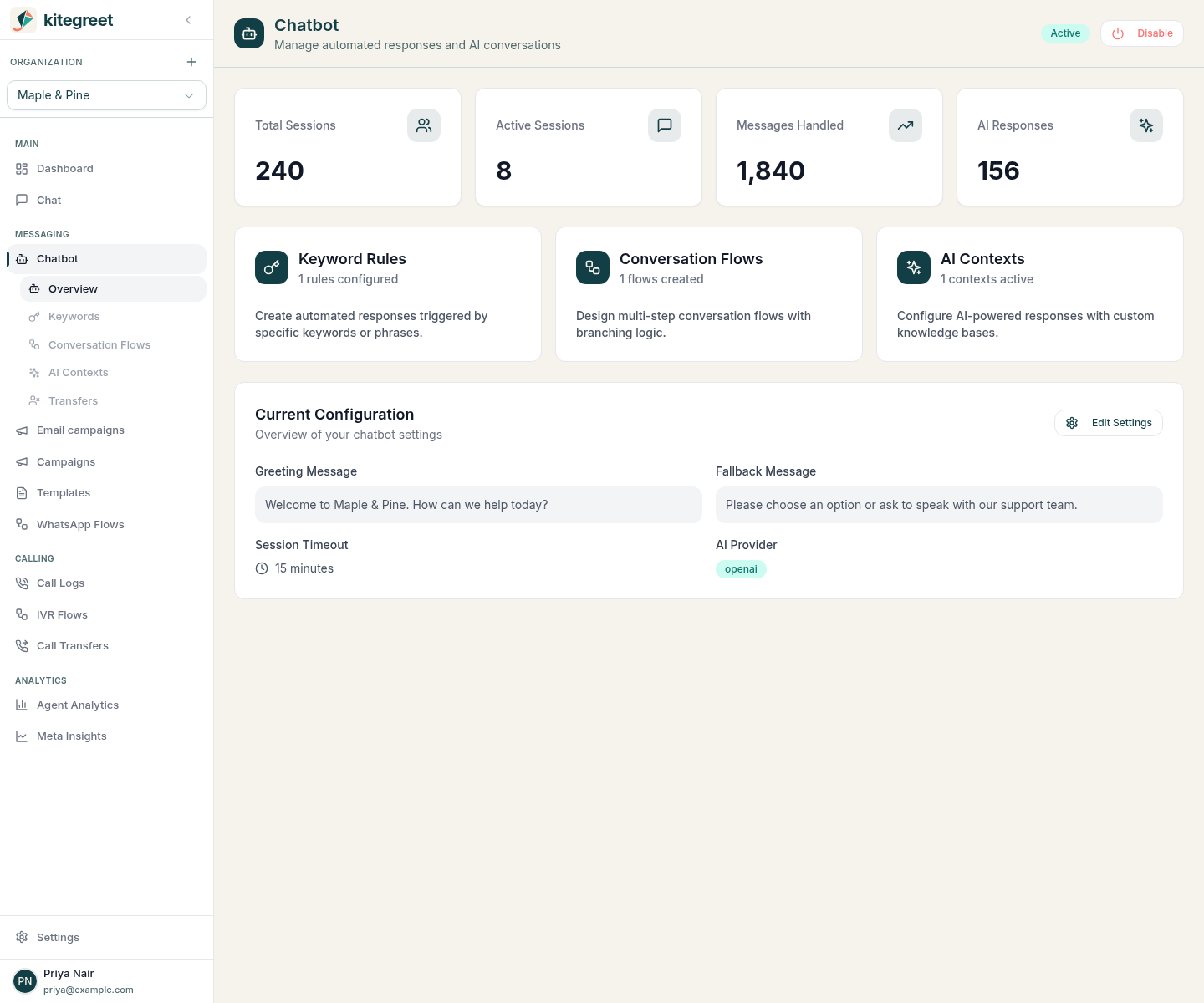The width and height of the screenshot is (1204, 1003).
Task: Click the 240 total sessions value
Action: [279, 171]
